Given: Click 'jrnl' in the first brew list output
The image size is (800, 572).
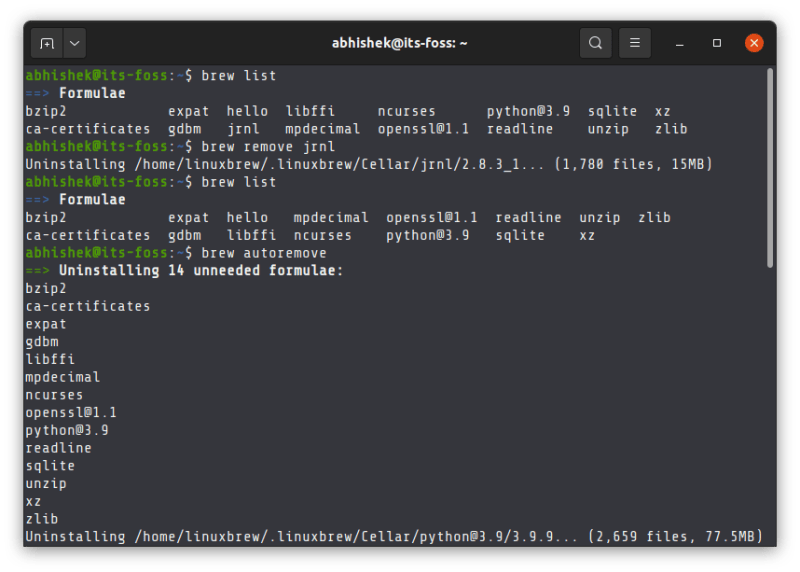Looking at the screenshot, I should (243, 129).
